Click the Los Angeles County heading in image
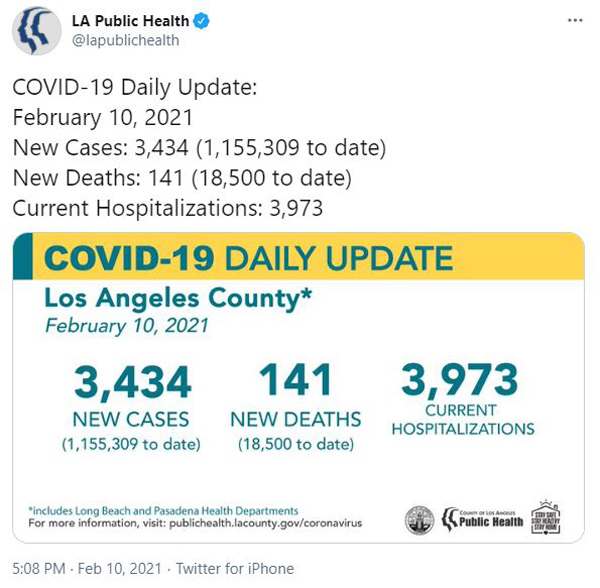Screen dimensions: 600x588 (178, 298)
